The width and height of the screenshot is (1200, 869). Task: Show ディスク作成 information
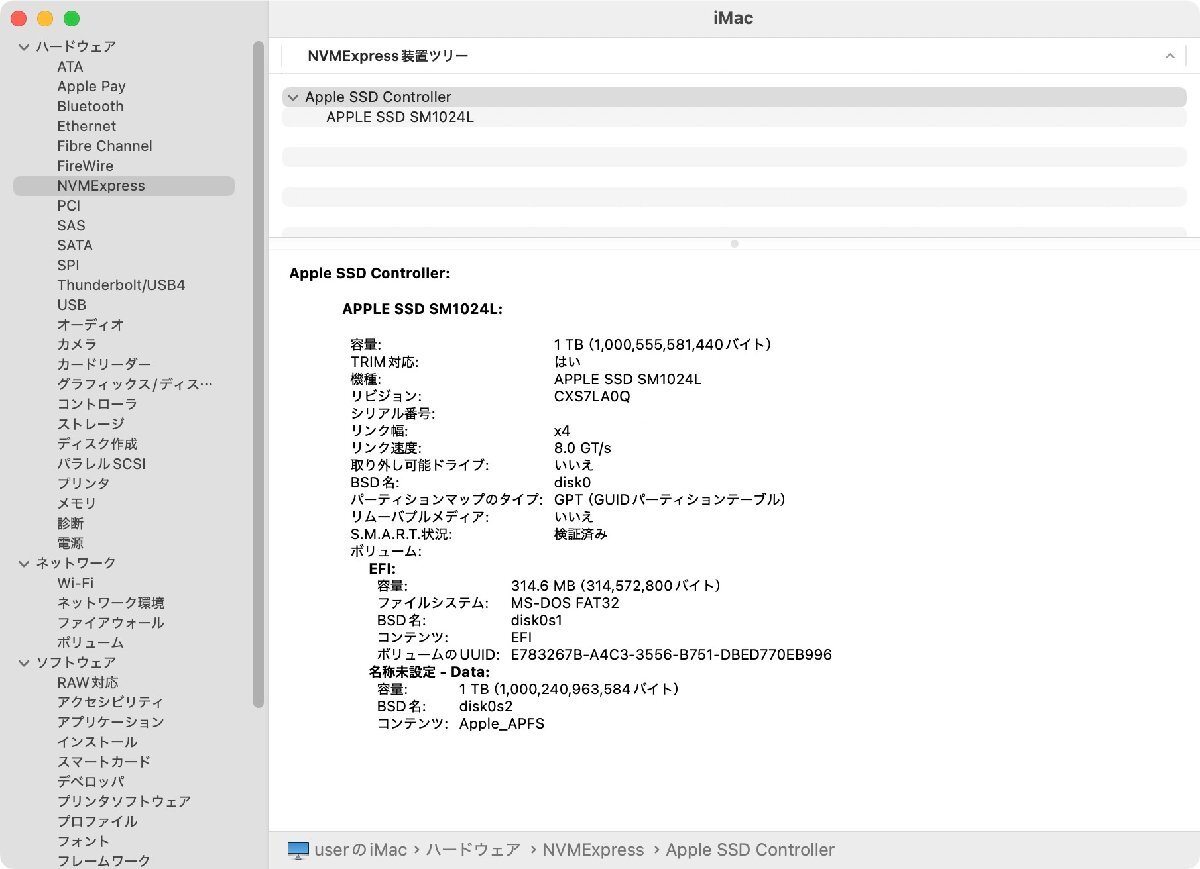(97, 444)
